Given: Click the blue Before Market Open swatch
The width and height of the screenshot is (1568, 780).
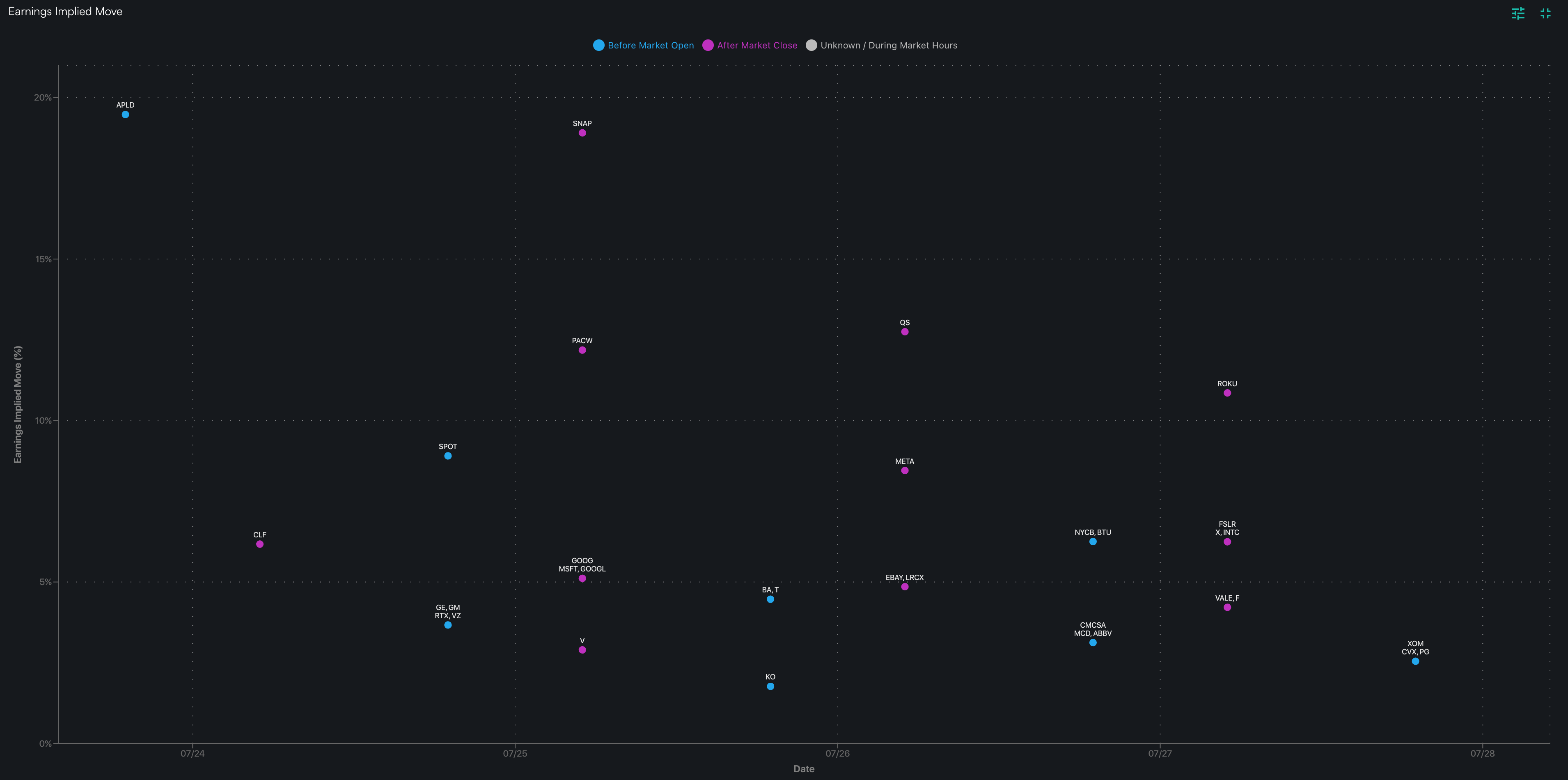Looking at the screenshot, I should [598, 46].
